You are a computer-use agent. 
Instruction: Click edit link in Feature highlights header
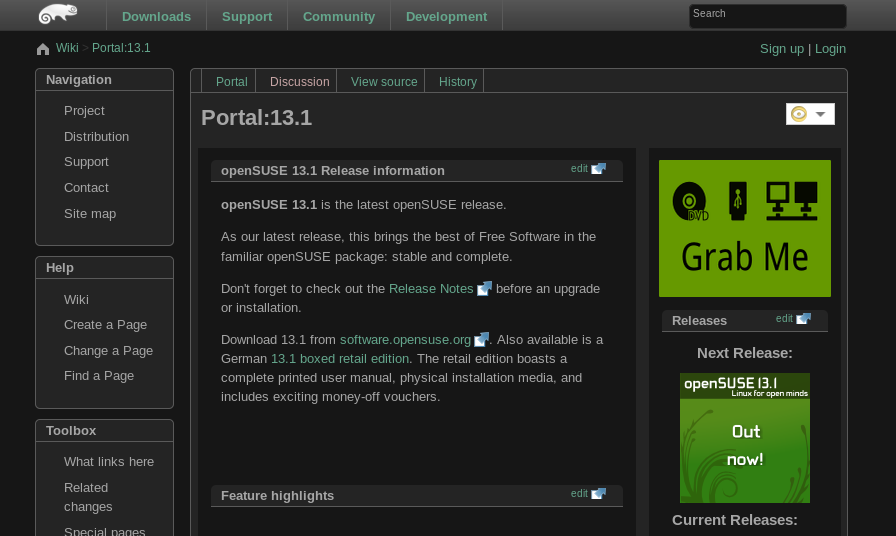coord(579,494)
